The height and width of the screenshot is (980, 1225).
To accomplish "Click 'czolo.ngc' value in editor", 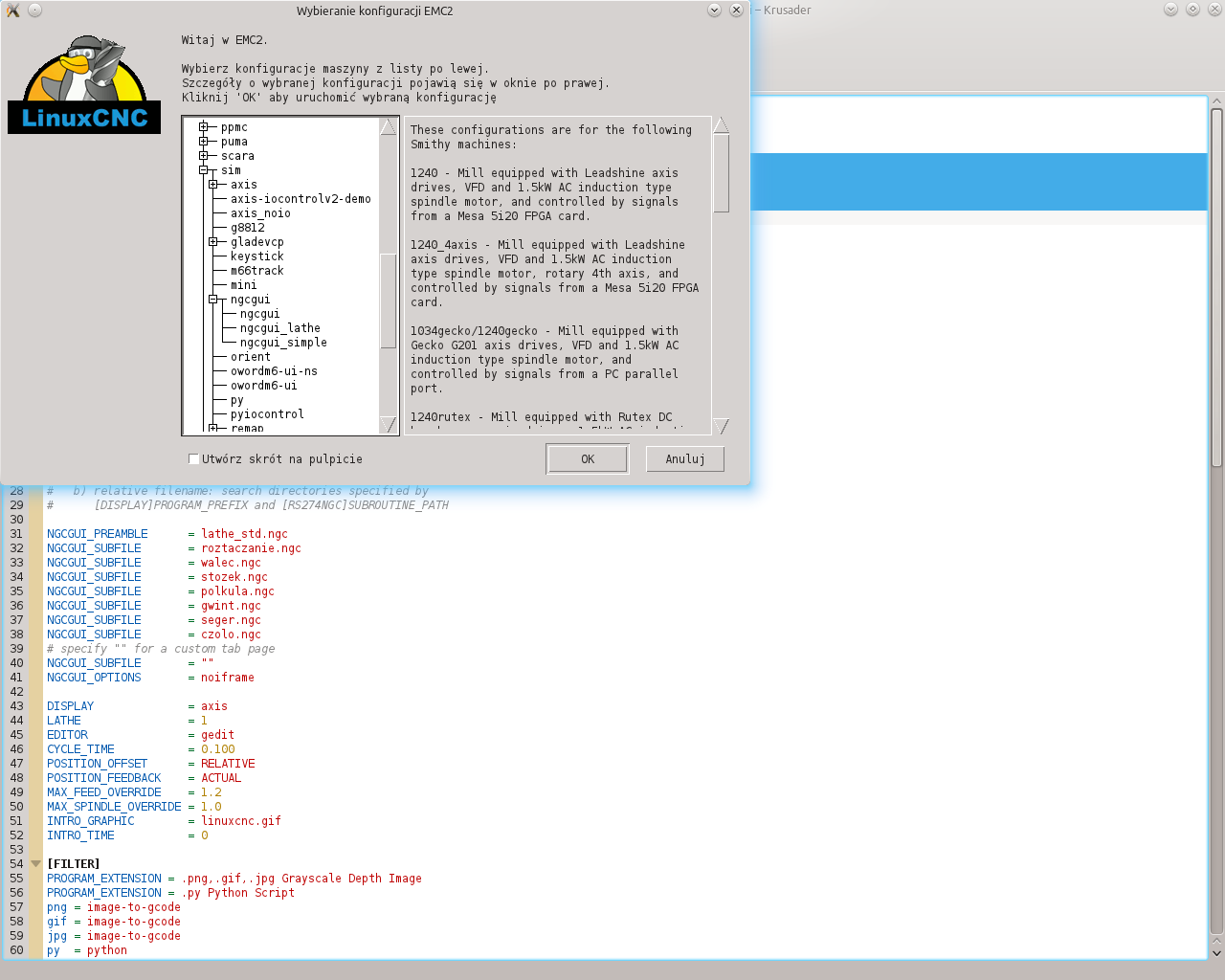I will click(x=231, y=635).
